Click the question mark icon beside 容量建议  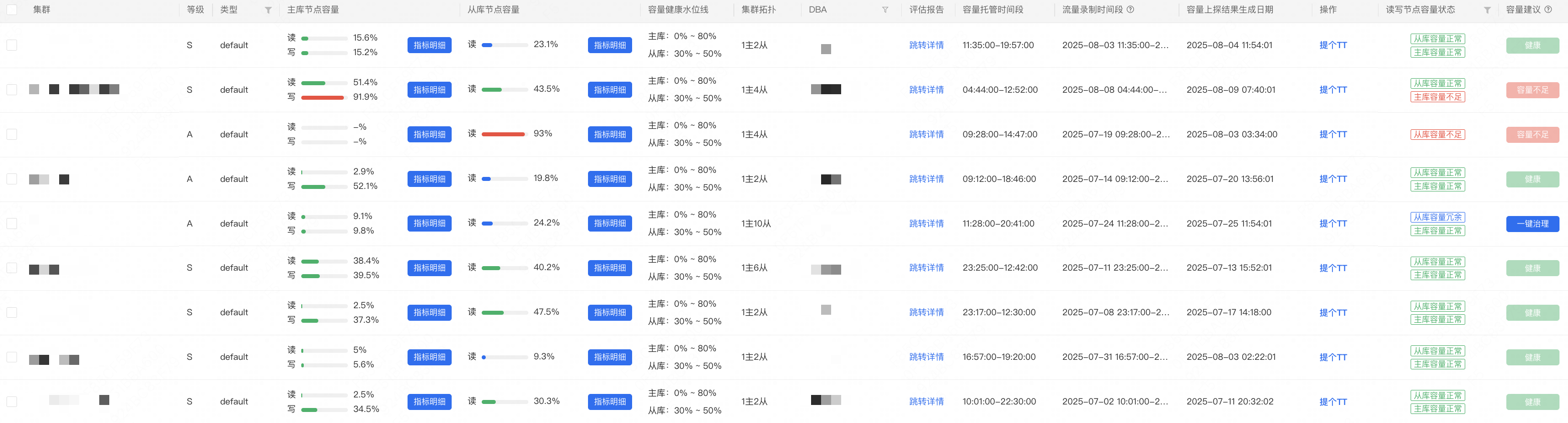[1548, 10]
